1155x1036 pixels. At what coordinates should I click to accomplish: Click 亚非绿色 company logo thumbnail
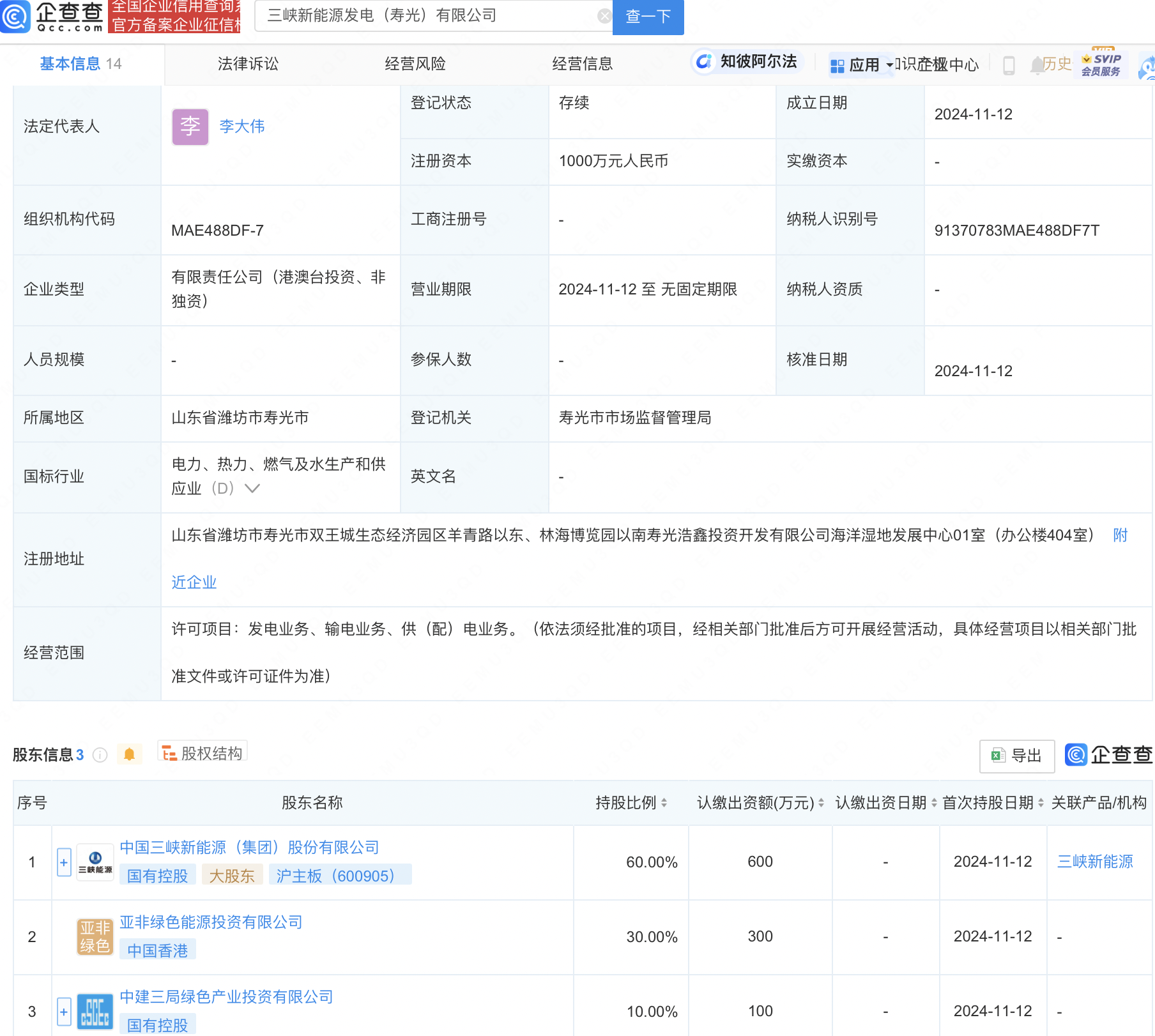pyautogui.click(x=95, y=937)
